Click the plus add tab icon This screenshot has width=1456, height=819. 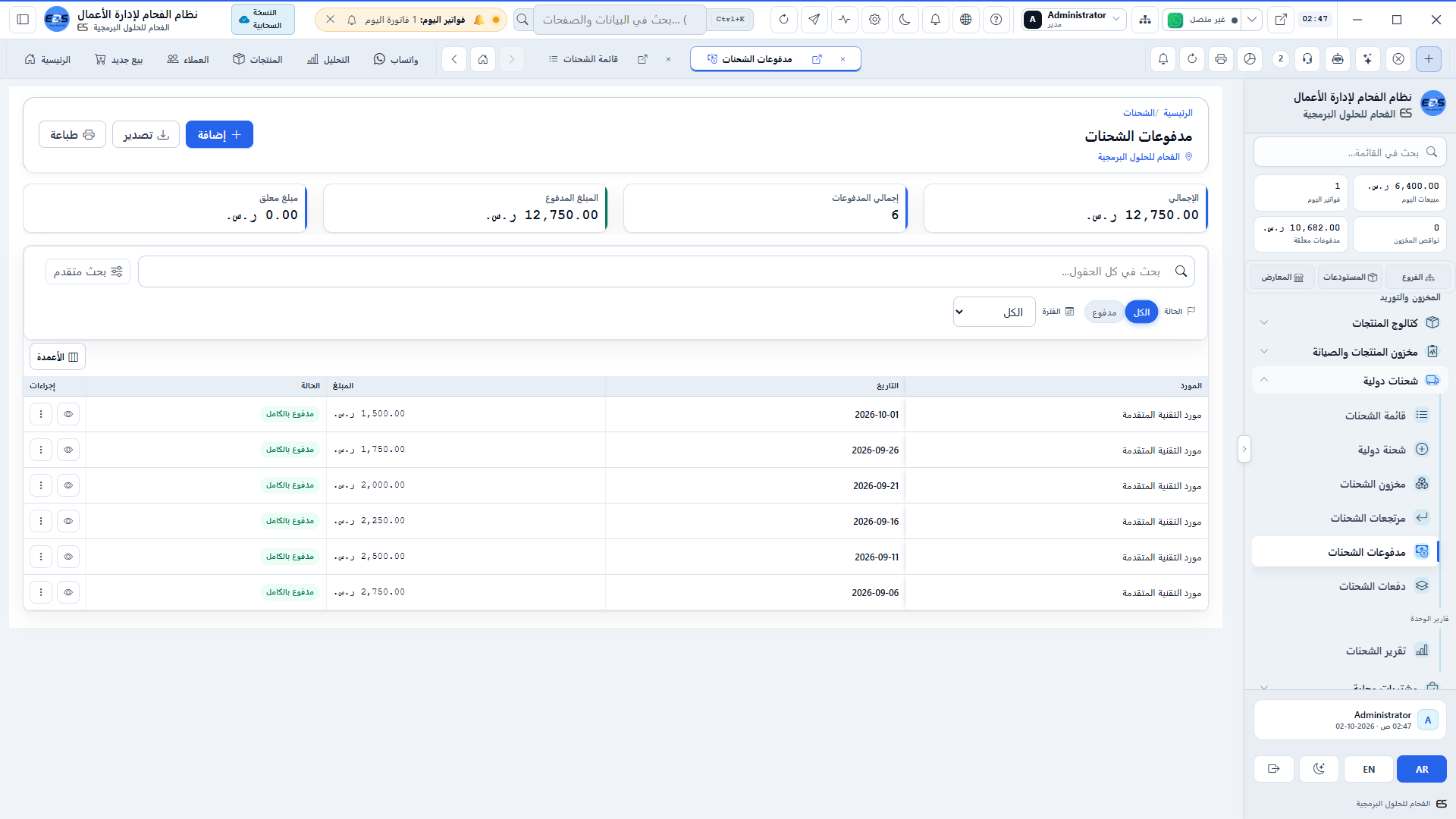click(x=1429, y=59)
